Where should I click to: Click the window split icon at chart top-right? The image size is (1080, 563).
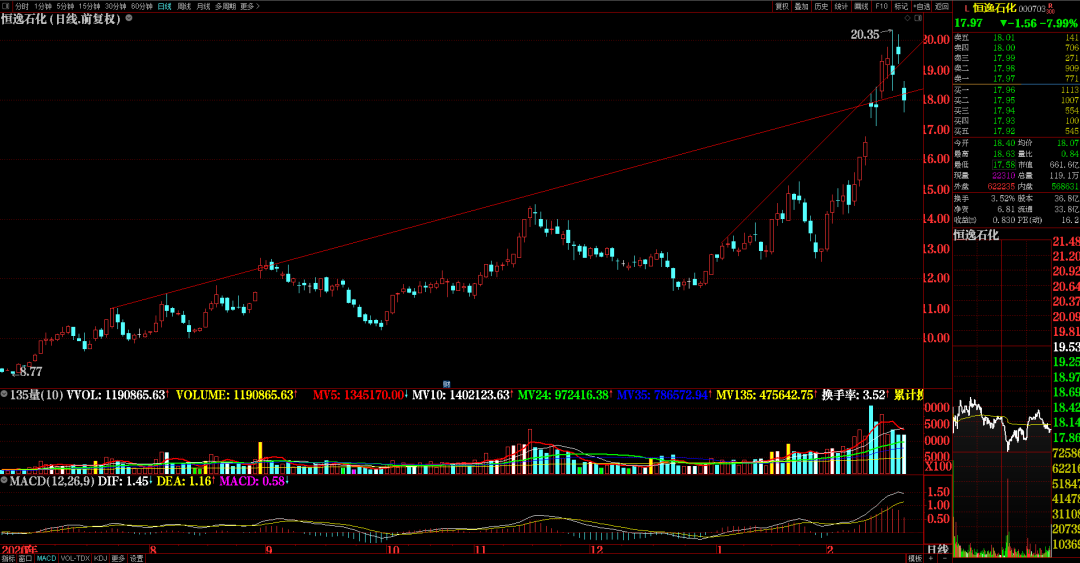pos(918,18)
